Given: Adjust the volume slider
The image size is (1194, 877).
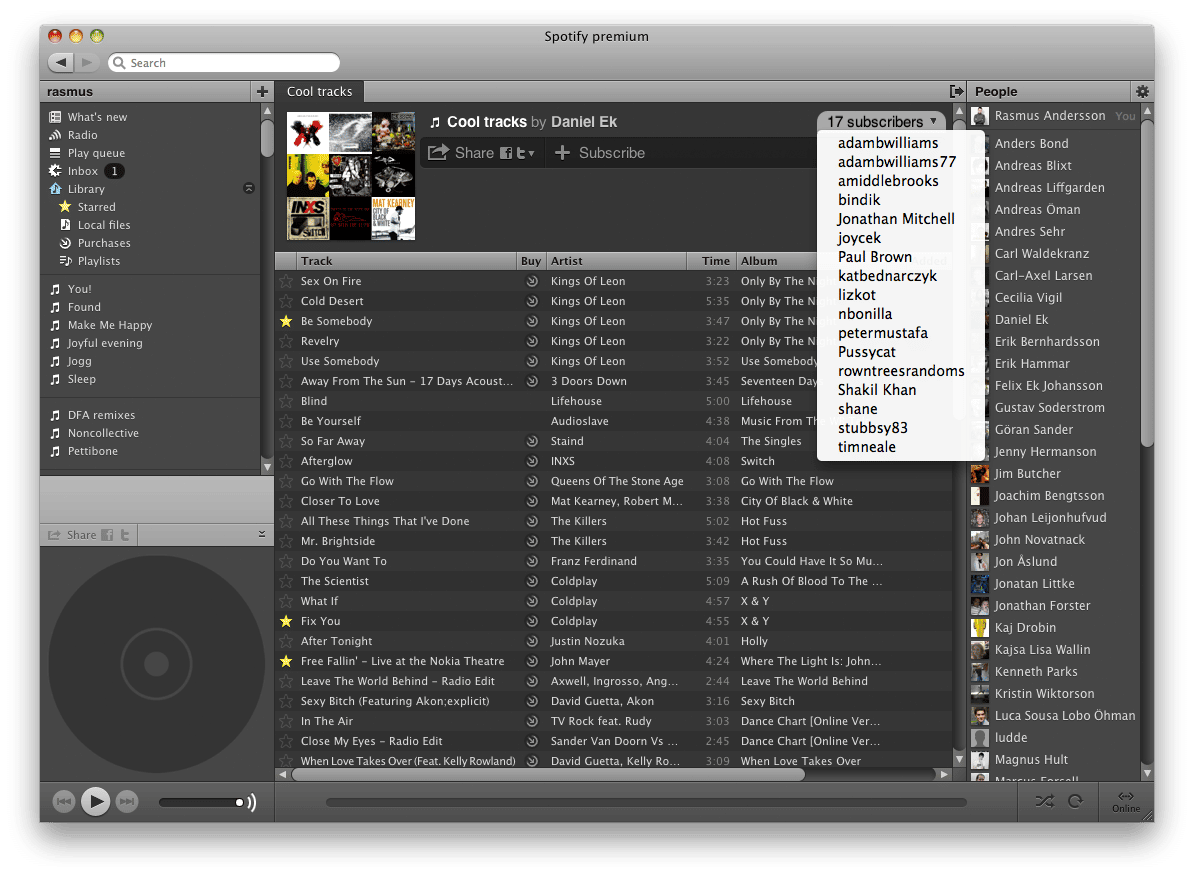Looking at the screenshot, I should pyautogui.click(x=202, y=802).
